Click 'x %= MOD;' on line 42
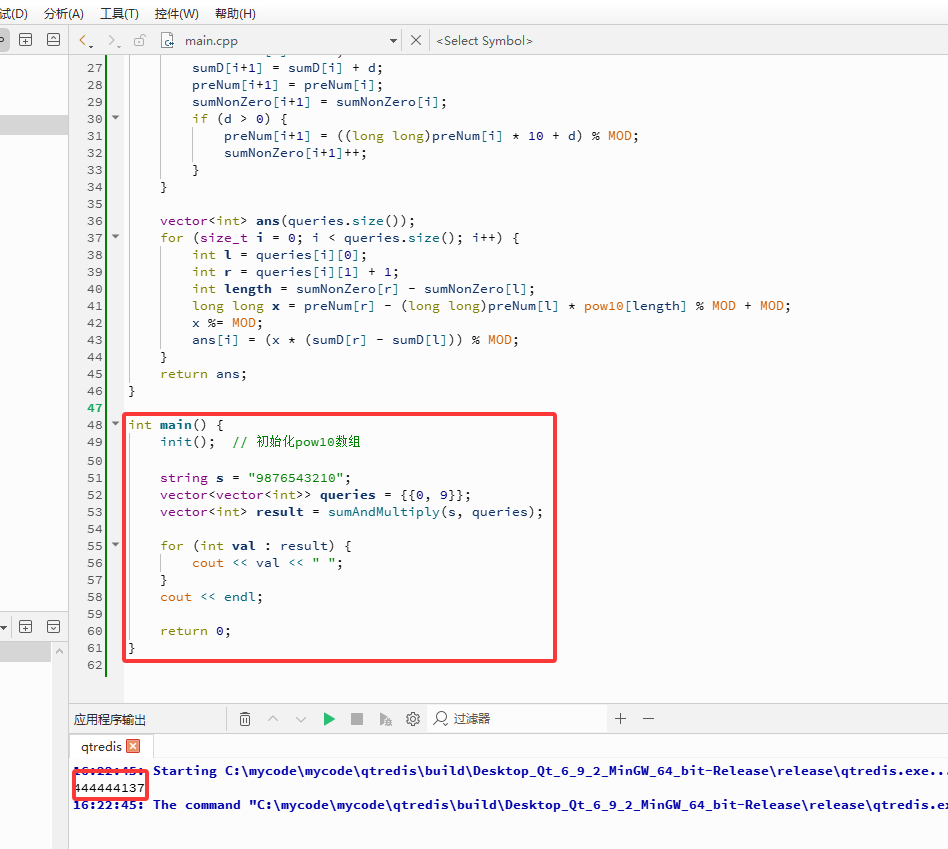 (227, 323)
